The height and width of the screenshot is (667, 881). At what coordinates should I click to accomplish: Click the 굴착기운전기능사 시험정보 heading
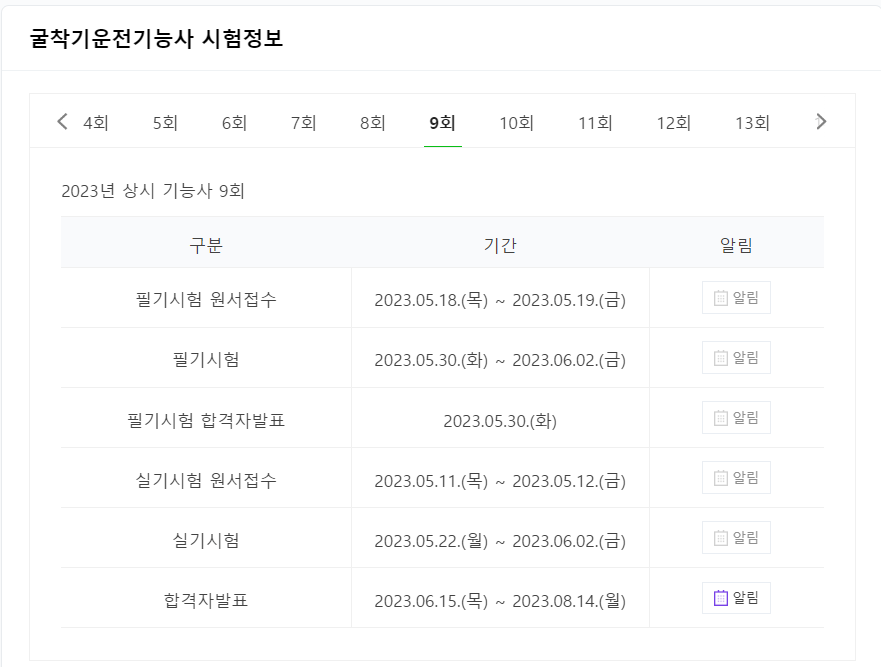click(157, 39)
